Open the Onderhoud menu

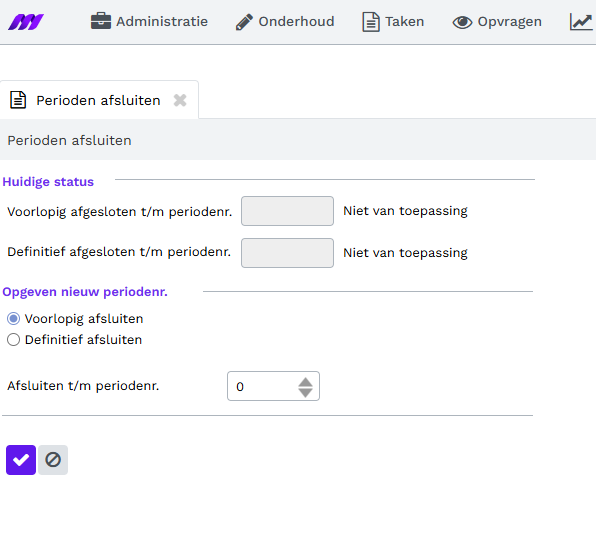pyautogui.click(x=285, y=22)
